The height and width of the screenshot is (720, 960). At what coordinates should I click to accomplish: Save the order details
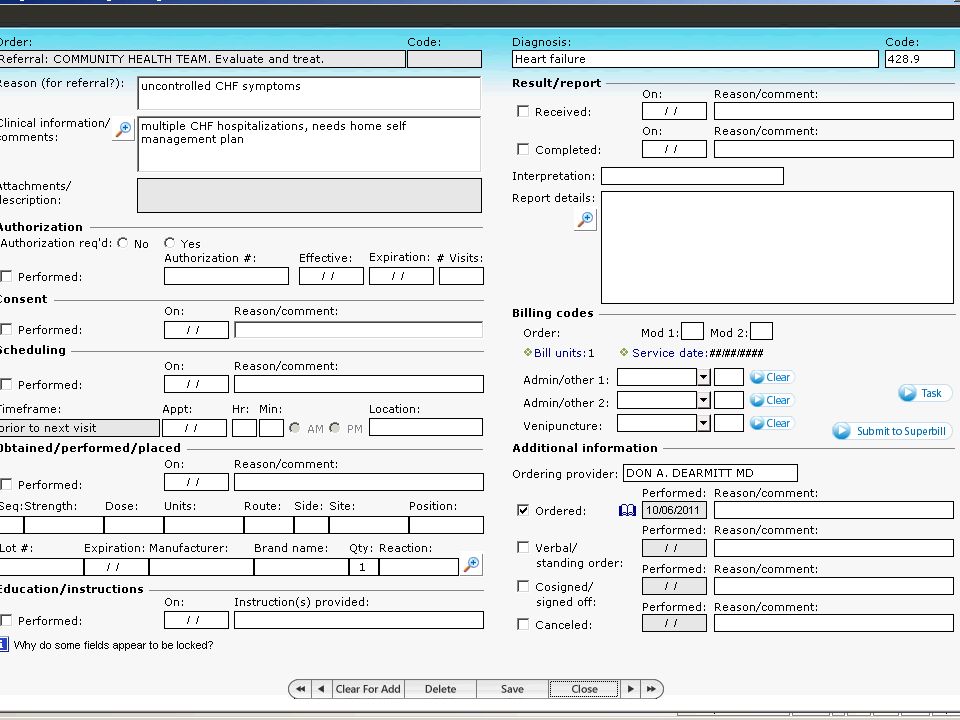pyautogui.click(x=512, y=689)
